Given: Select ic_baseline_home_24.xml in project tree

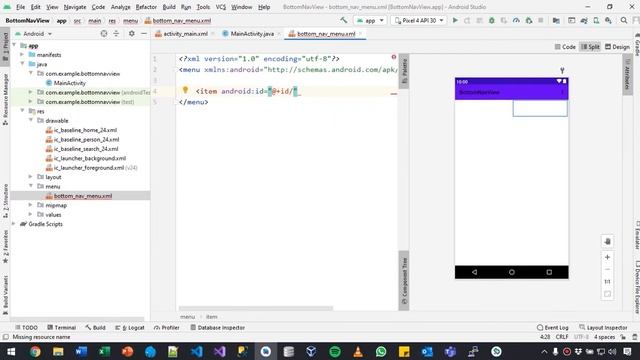Looking at the screenshot, I should (85, 130).
